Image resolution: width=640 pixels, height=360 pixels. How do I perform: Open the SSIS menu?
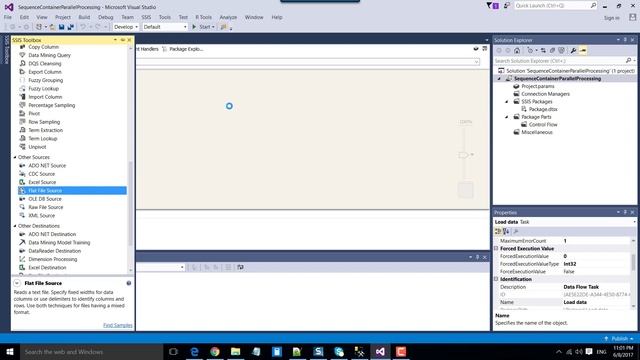click(x=146, y=17)
